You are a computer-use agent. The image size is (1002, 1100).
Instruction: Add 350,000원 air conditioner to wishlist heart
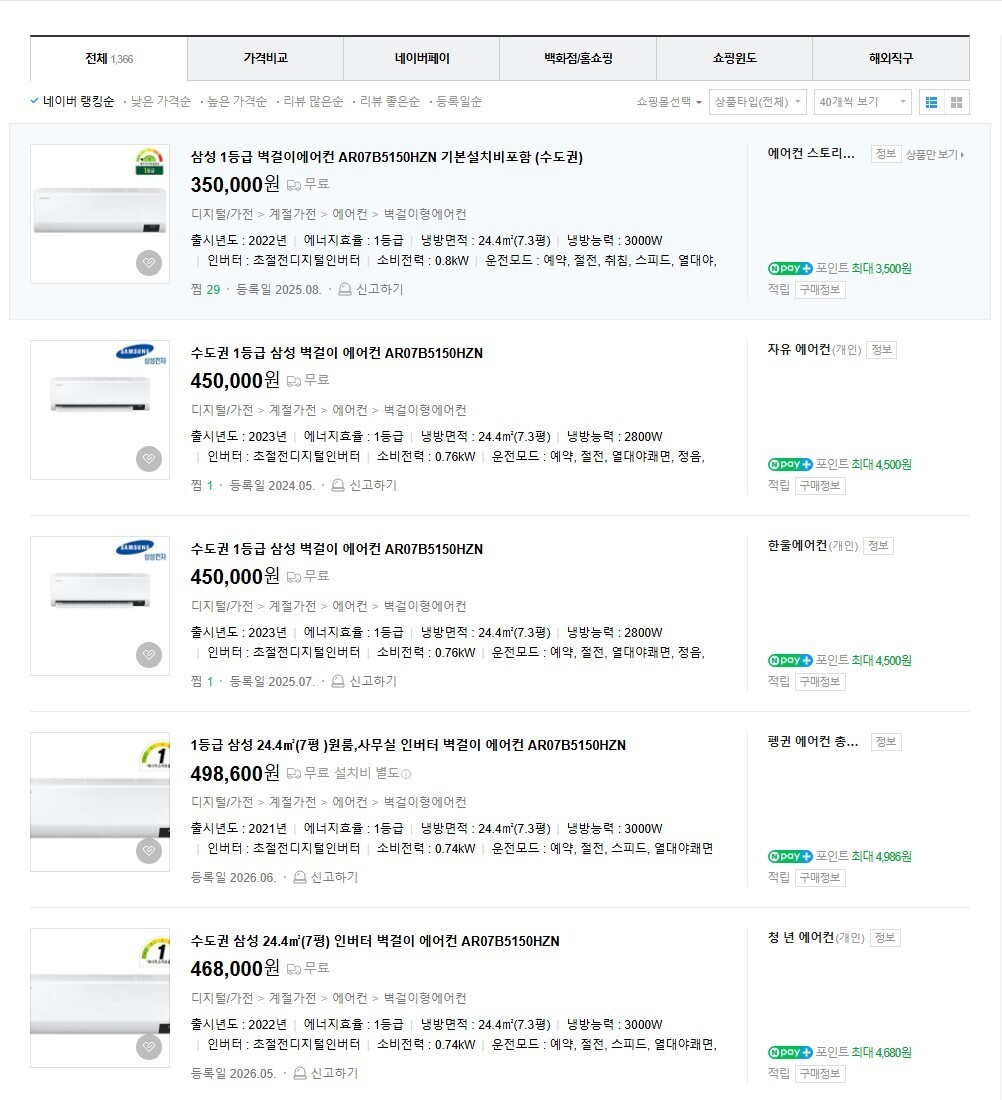coord(149,263)
